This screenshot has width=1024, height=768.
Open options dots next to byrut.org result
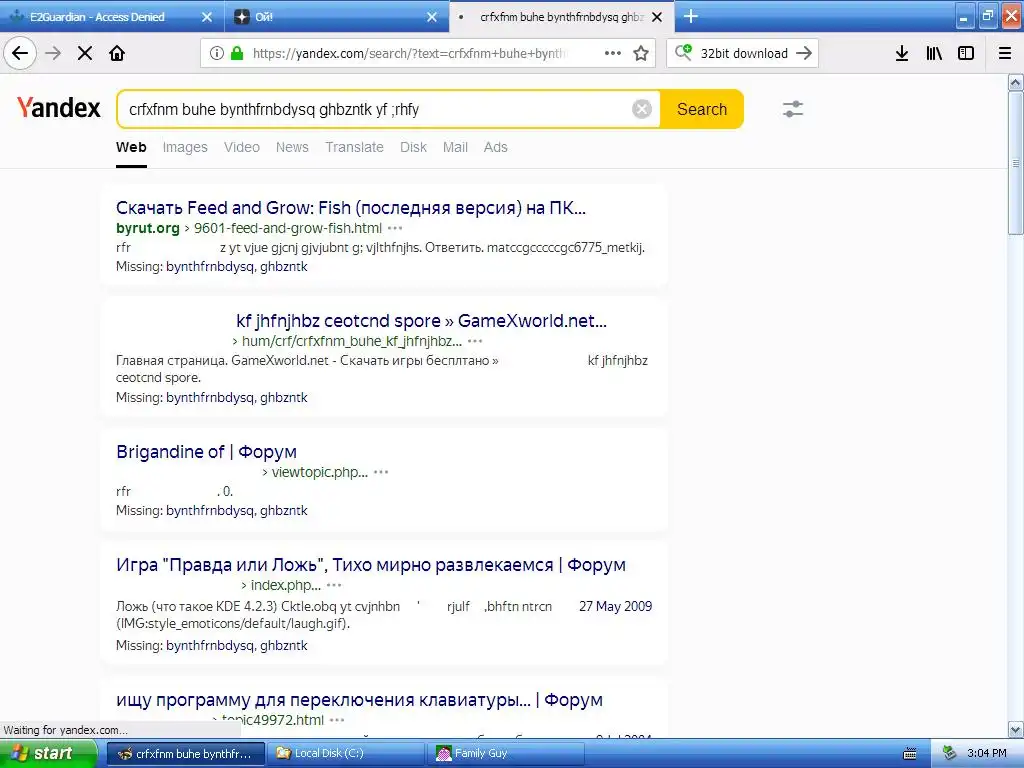click(395, 228)
